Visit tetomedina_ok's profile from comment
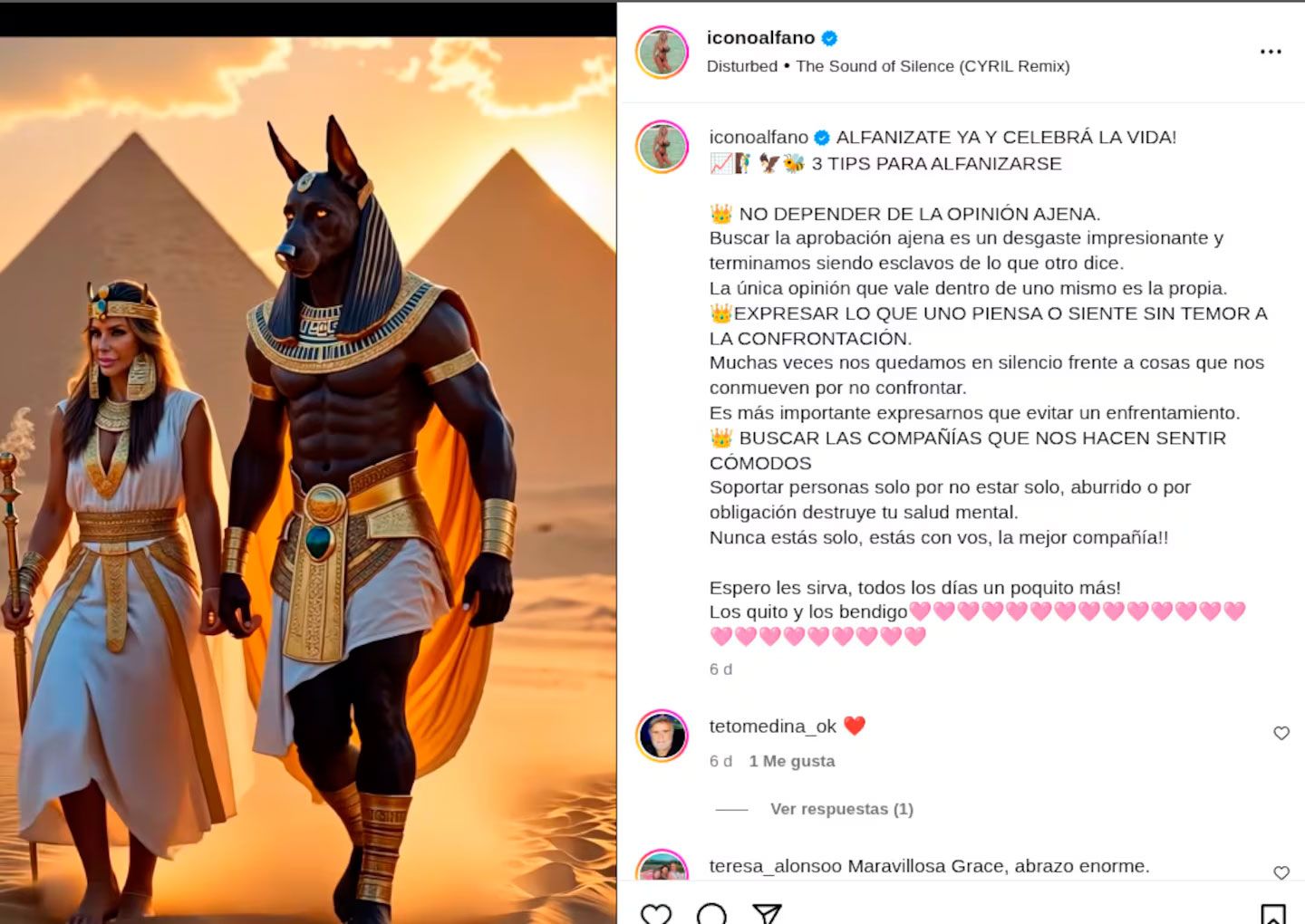The width and height of the screenshot is (1305, 924). click(x=773, y=727)
